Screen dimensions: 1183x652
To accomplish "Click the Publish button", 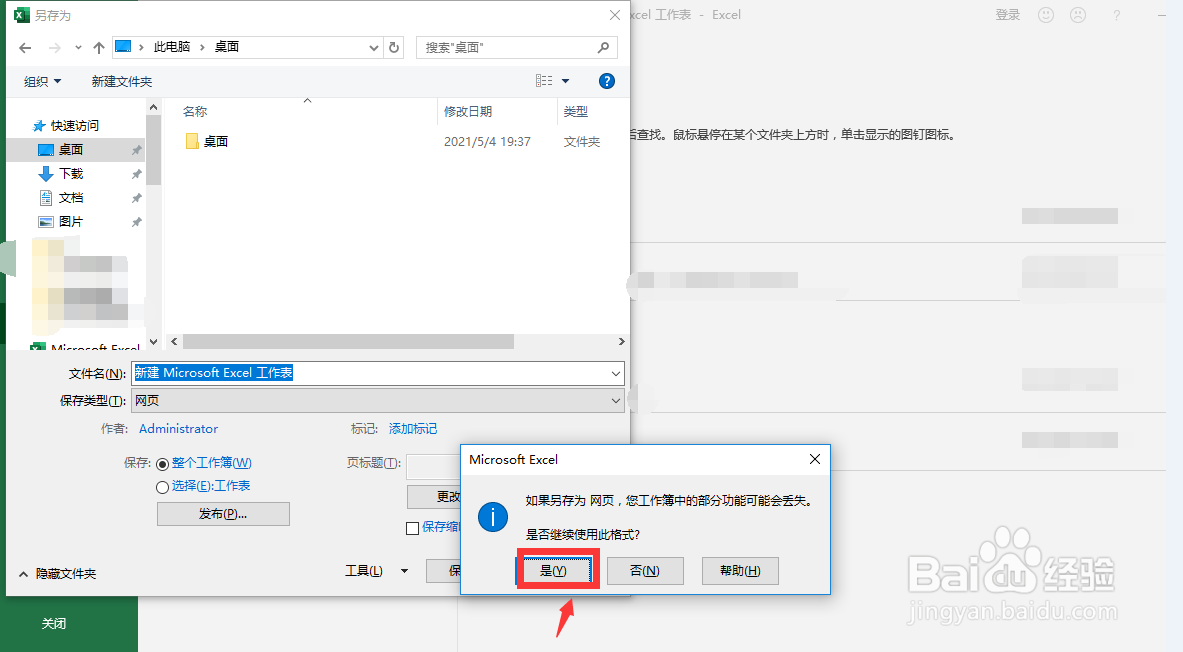I will [223, 514].
